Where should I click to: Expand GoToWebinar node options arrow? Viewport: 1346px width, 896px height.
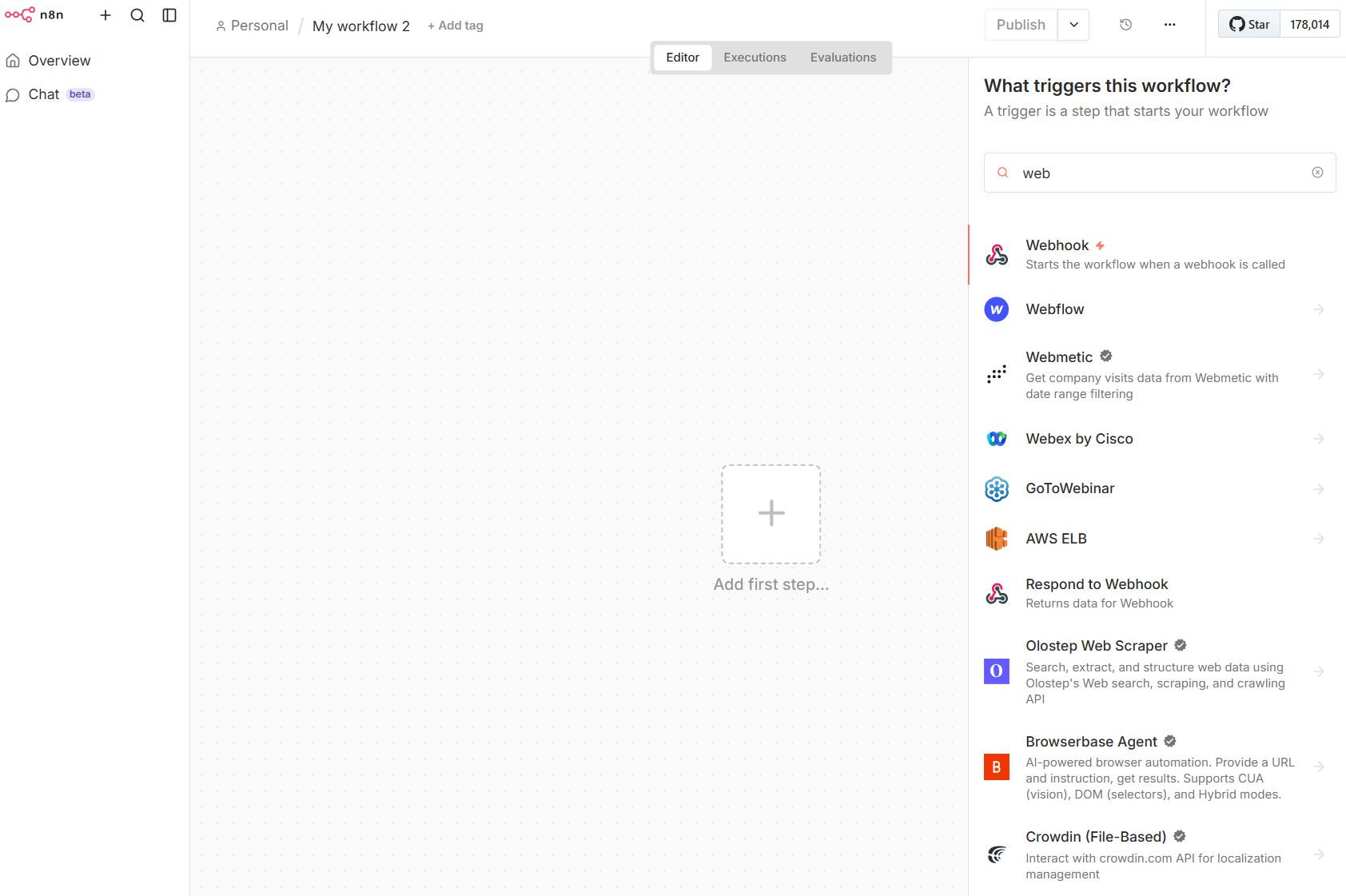tap(1319, 489)
